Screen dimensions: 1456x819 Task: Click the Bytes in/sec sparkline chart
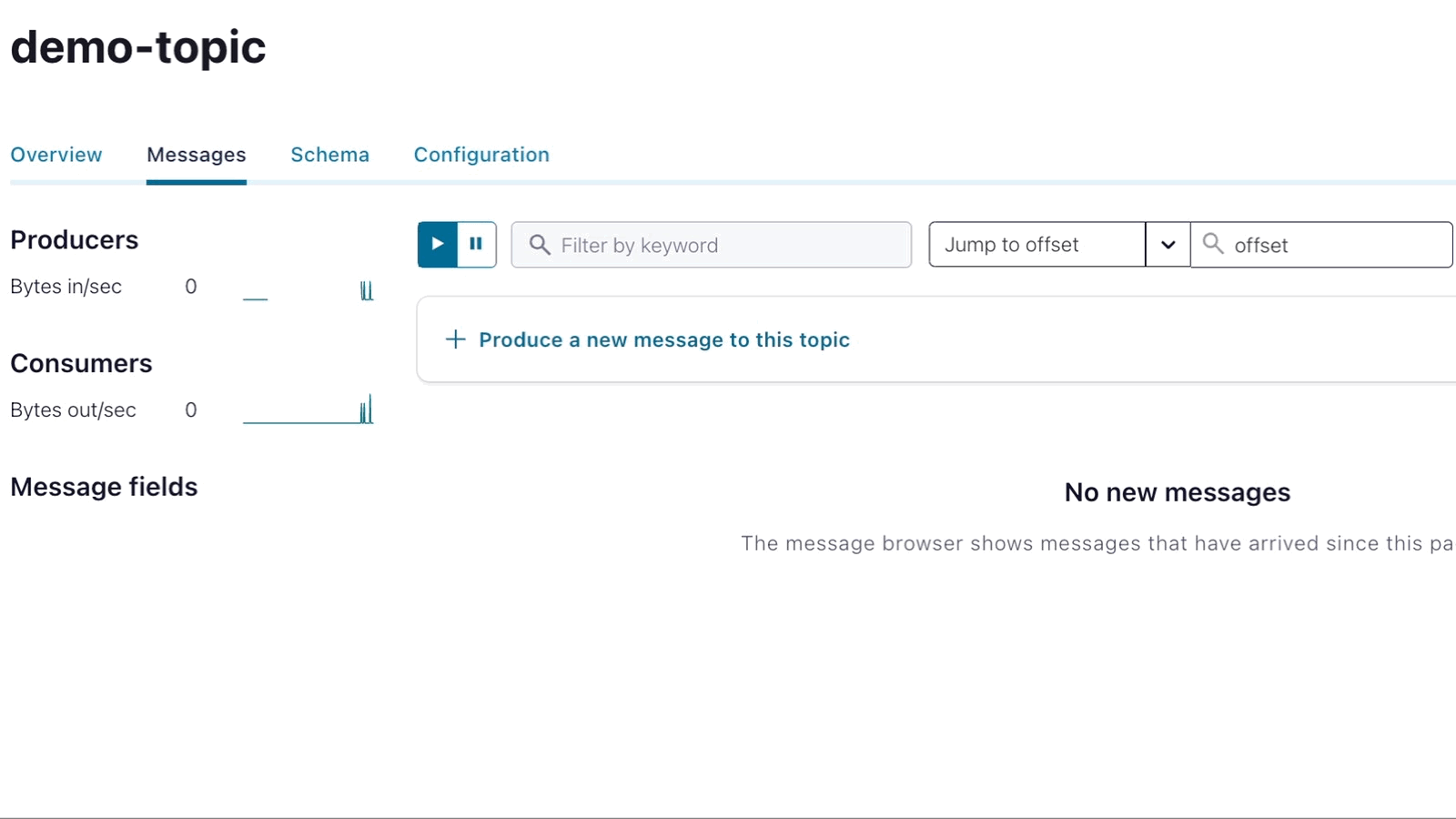(x=308, y=291)
